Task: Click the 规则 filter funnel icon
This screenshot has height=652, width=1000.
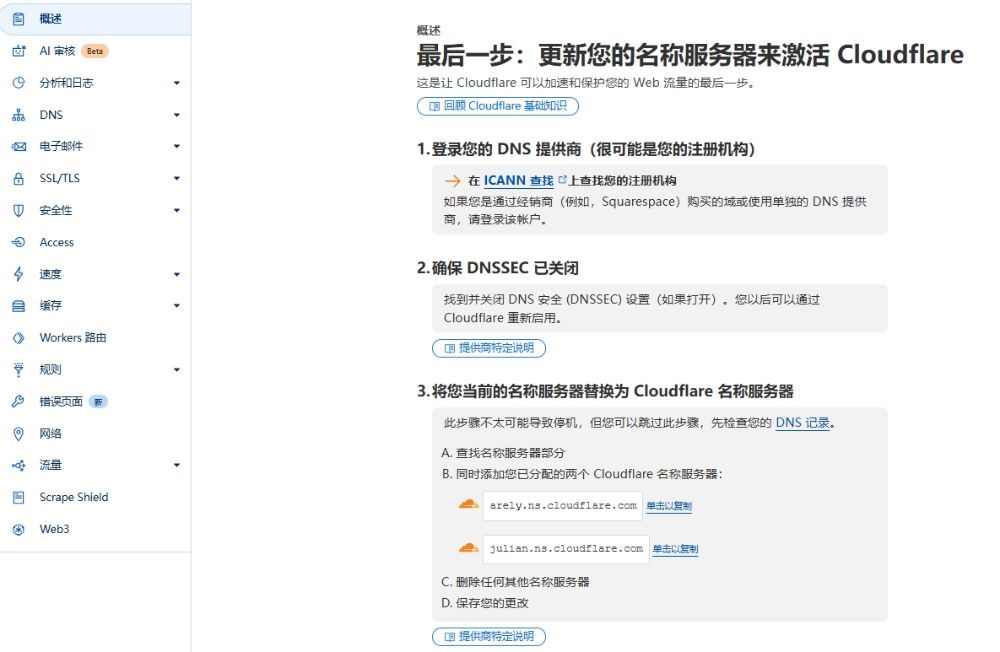Action: (18, 369)
